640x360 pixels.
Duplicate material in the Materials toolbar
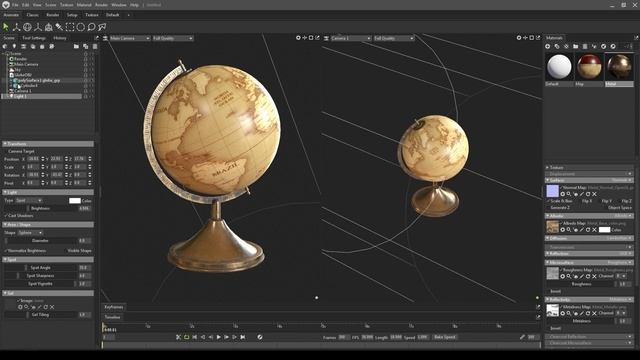click(x=557, y=47)
